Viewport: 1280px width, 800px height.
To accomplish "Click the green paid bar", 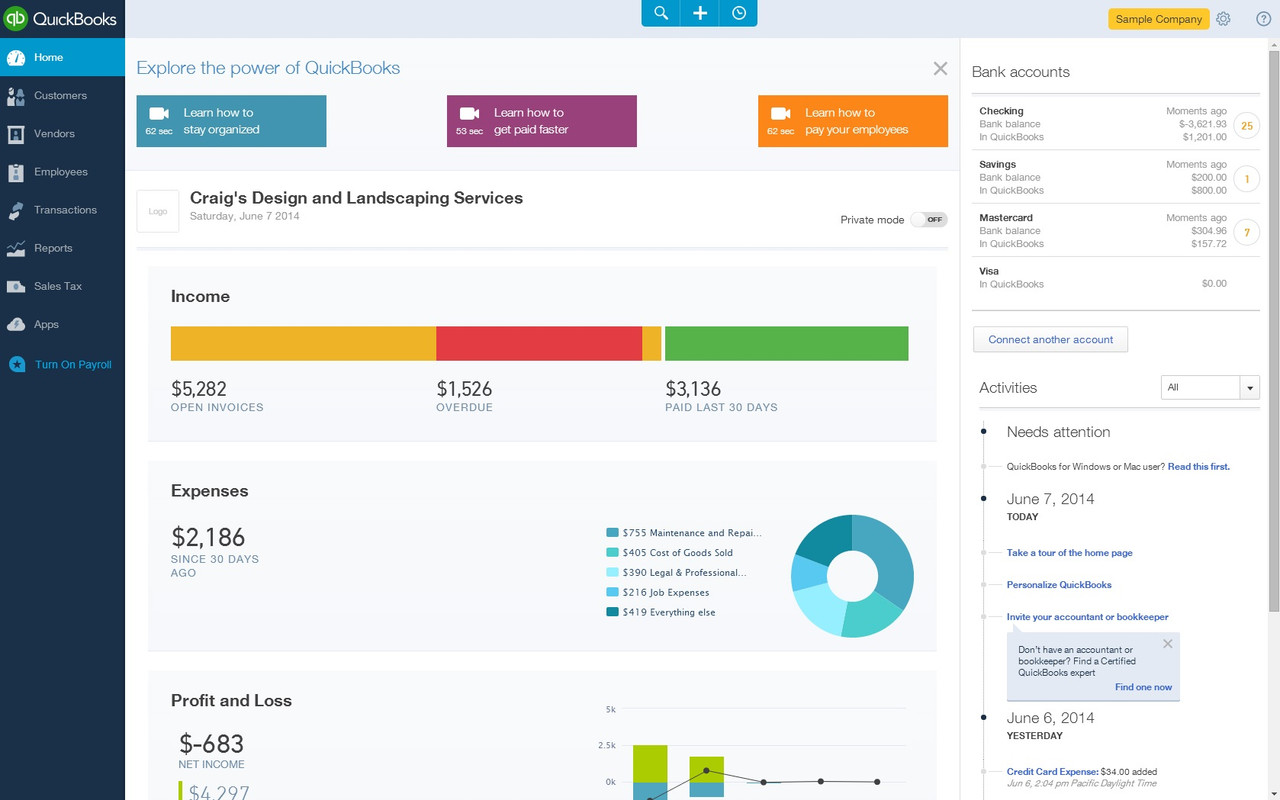I will click(x=786, y=344).
